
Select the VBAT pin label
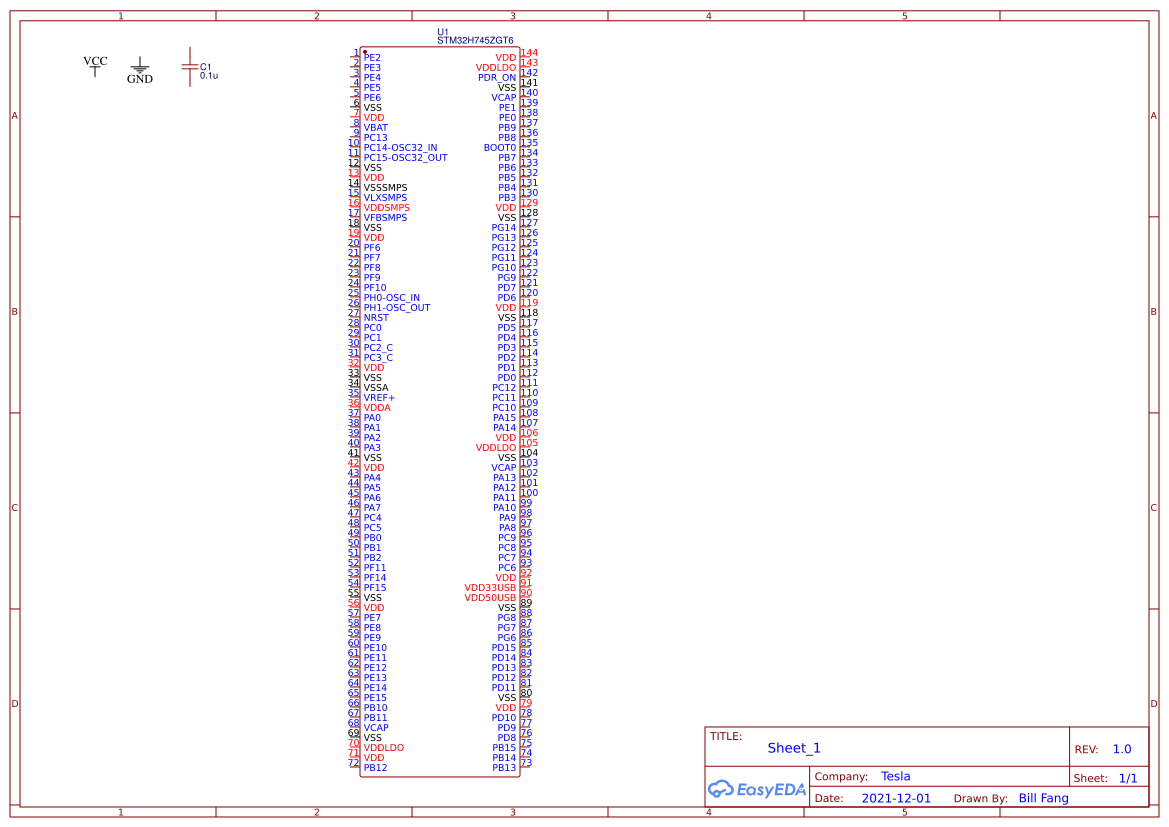click(376, 128)
